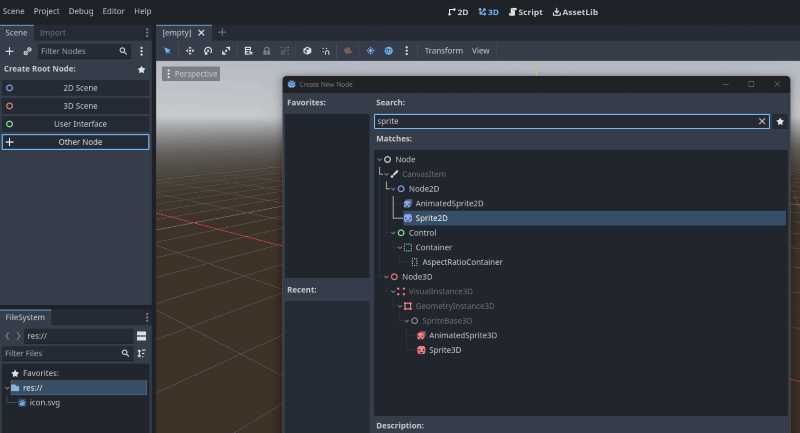Open sun and environment settings dots

[x=407, y=51]
